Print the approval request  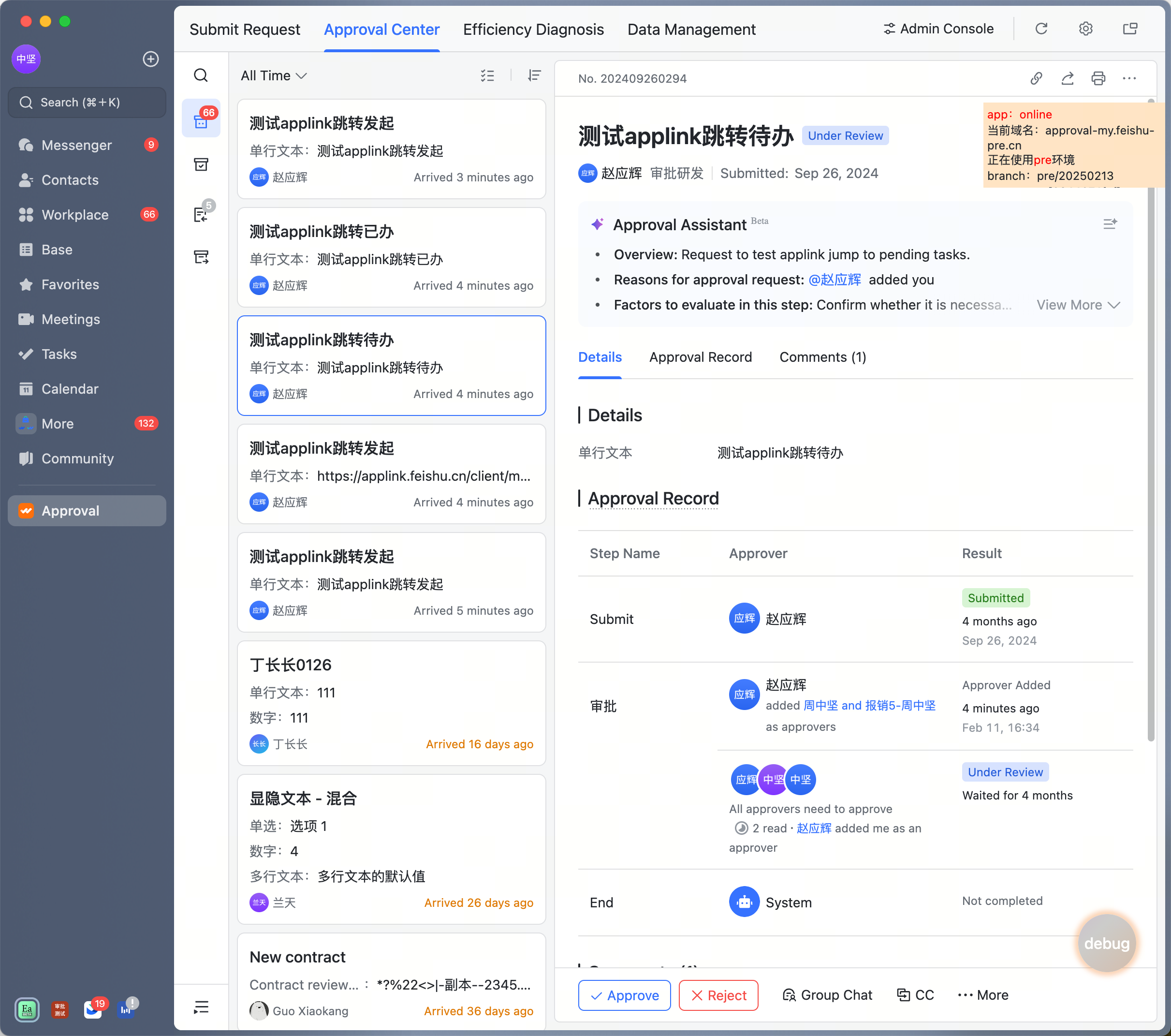(1098, 78)
